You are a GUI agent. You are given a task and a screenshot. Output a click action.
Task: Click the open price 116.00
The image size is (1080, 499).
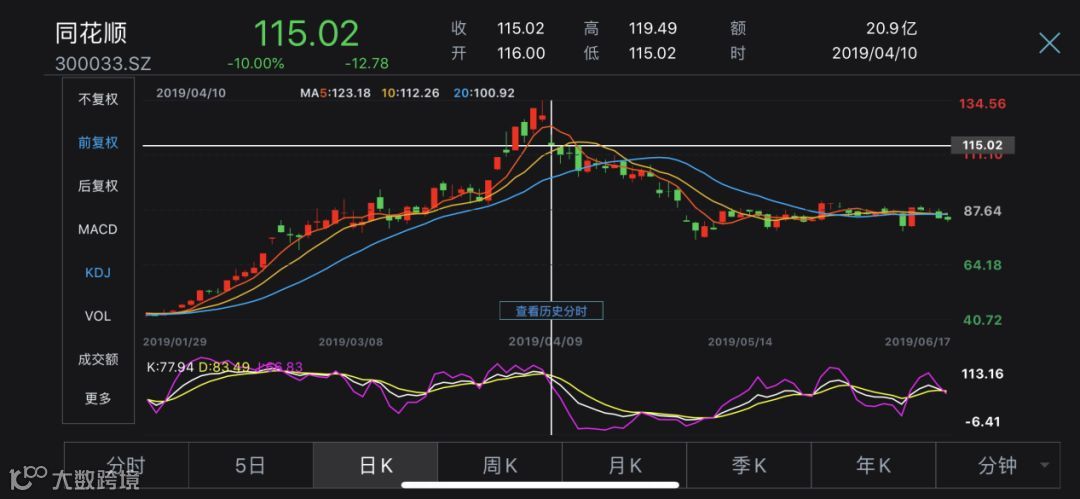pos(521,53)
